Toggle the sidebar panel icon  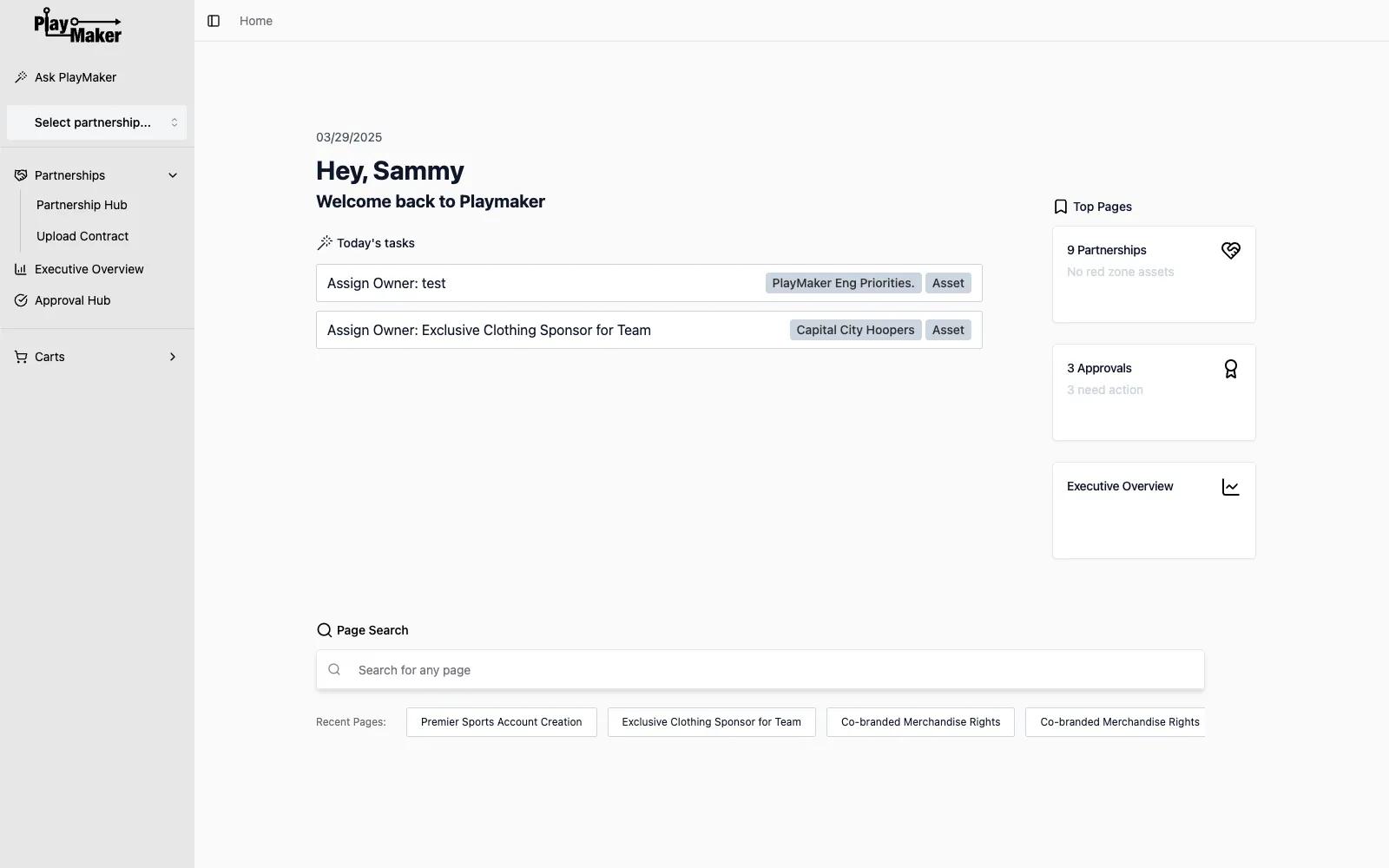pyautogui.click(x=214, y=21)
